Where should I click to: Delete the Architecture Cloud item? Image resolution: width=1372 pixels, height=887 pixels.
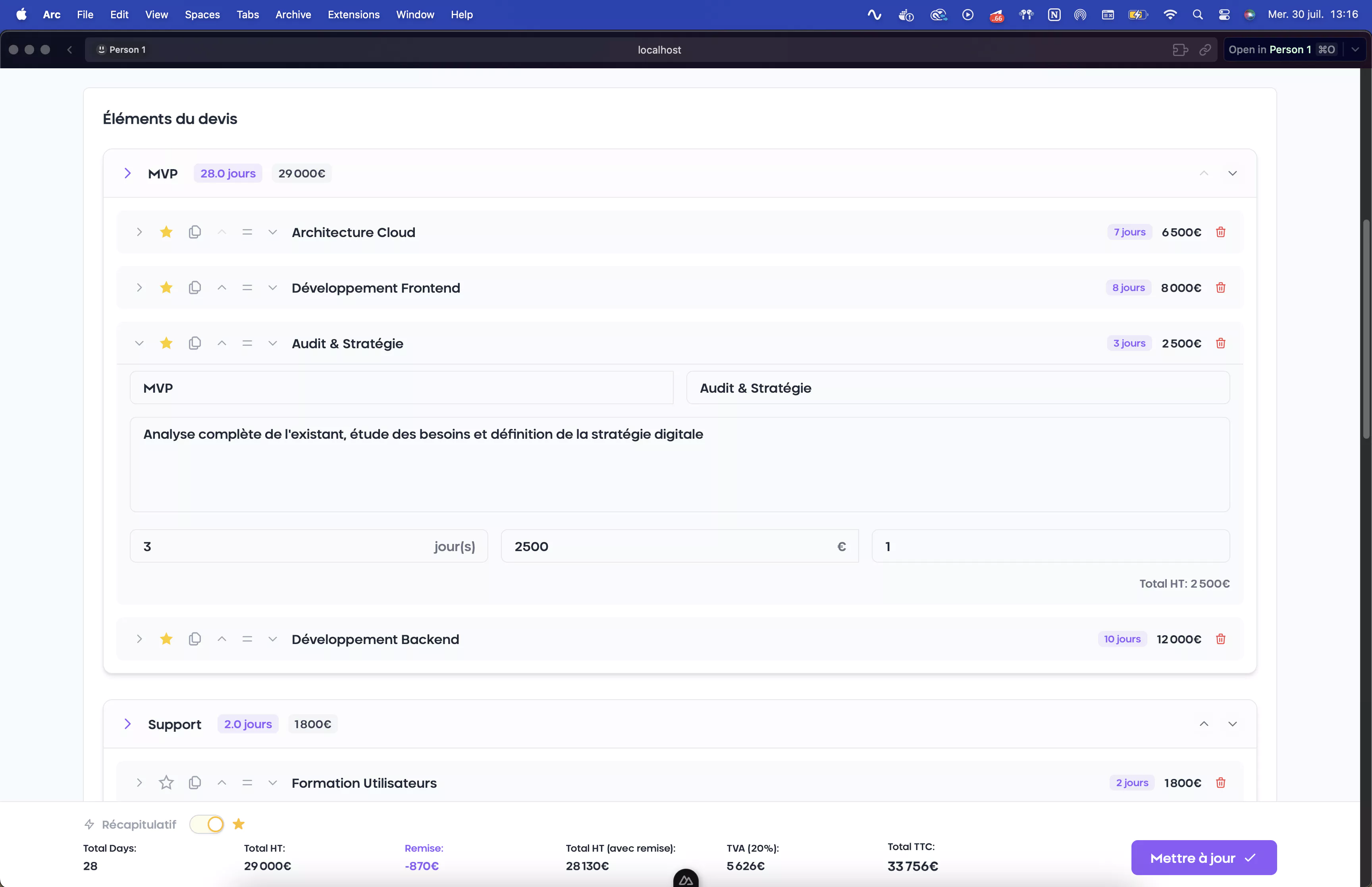(x=1220, y=232)
